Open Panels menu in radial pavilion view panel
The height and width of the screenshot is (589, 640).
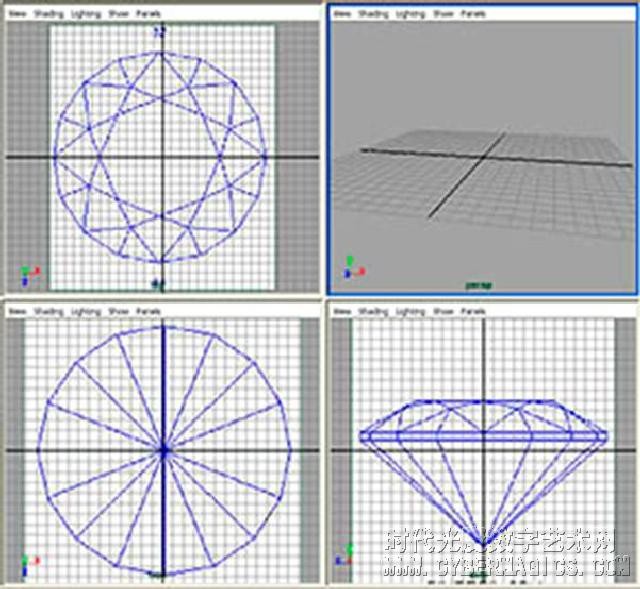tap(148, 311)
